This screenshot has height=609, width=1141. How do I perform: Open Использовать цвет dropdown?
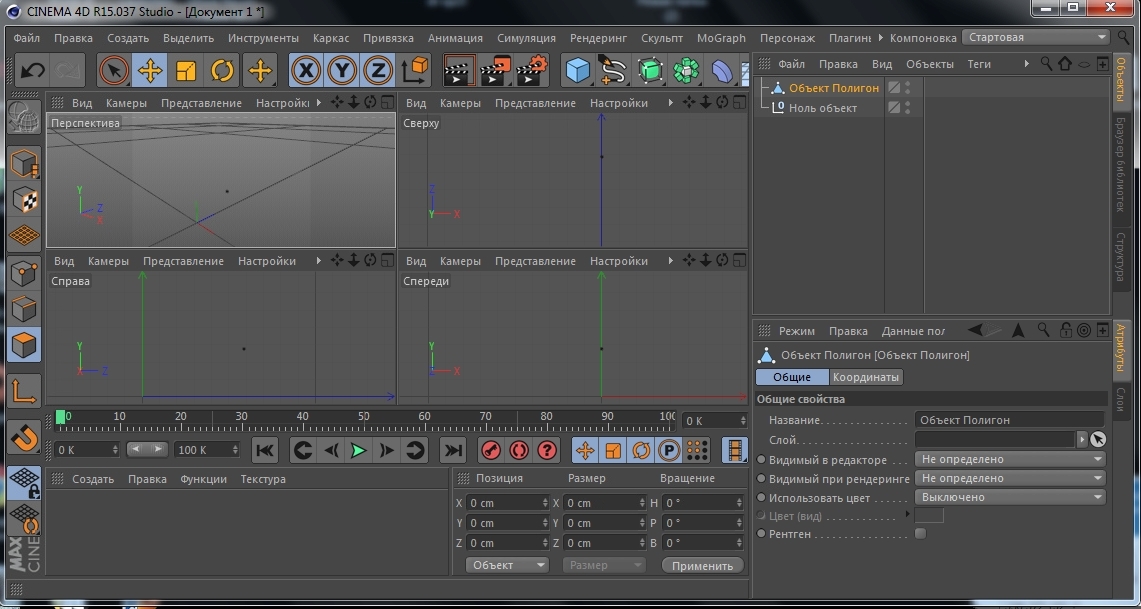coord(1010,497)
